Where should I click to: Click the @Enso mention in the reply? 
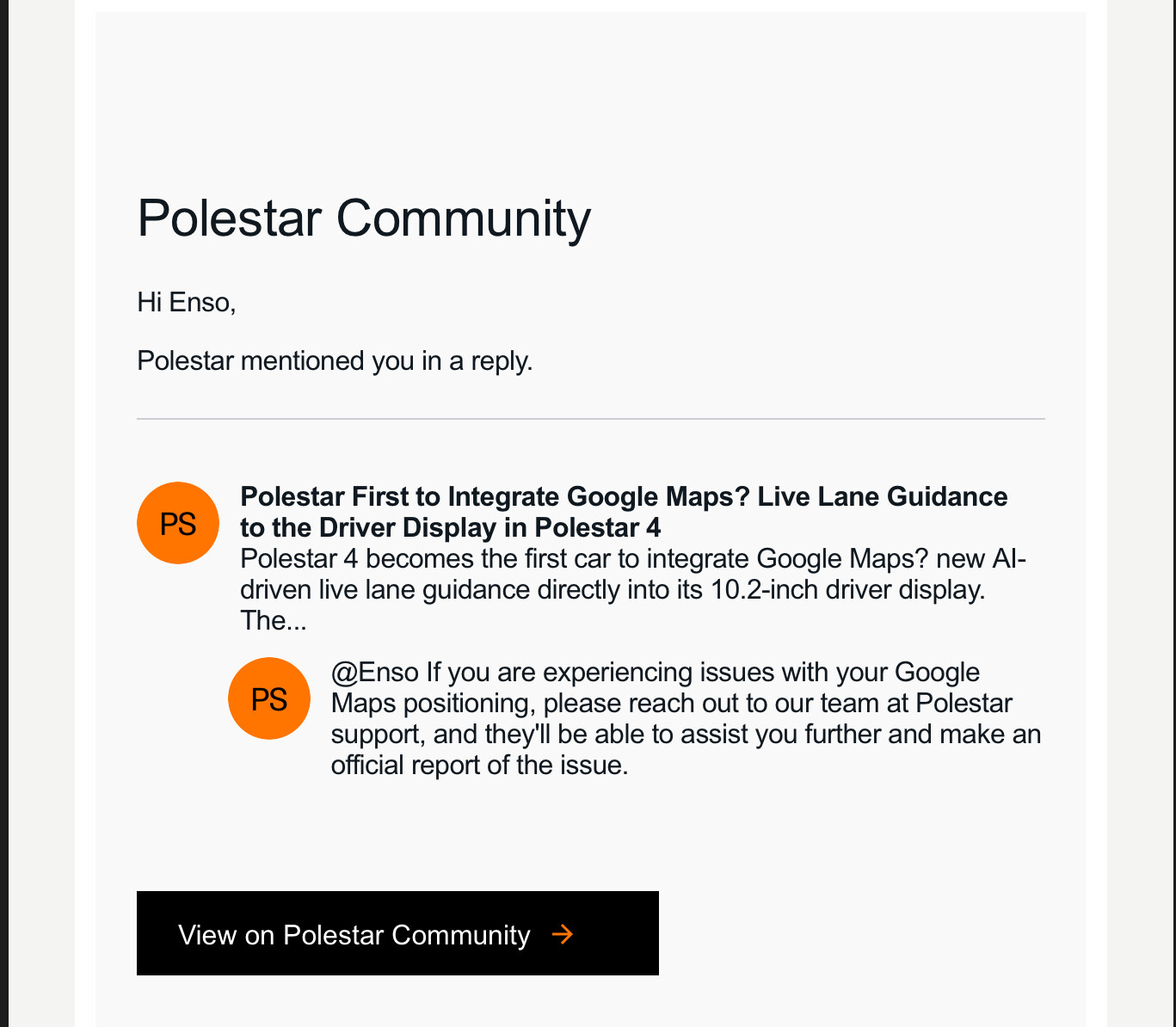coord(375,672)
